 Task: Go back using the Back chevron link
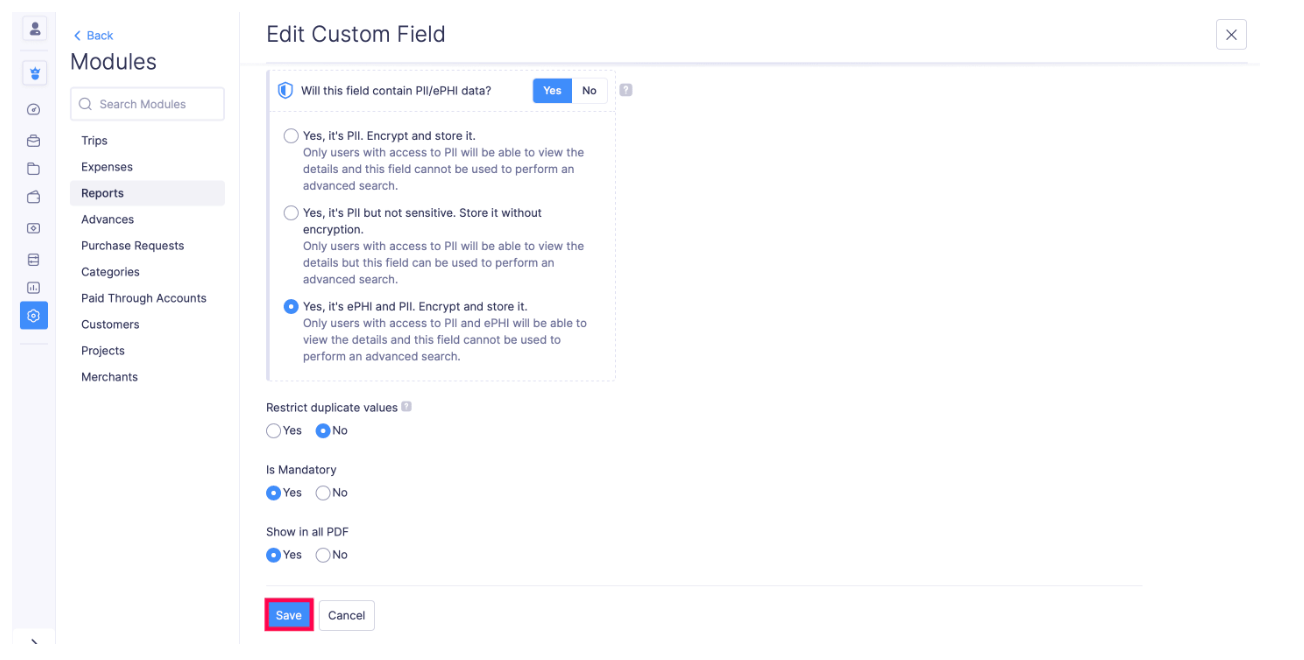[93, 35]
